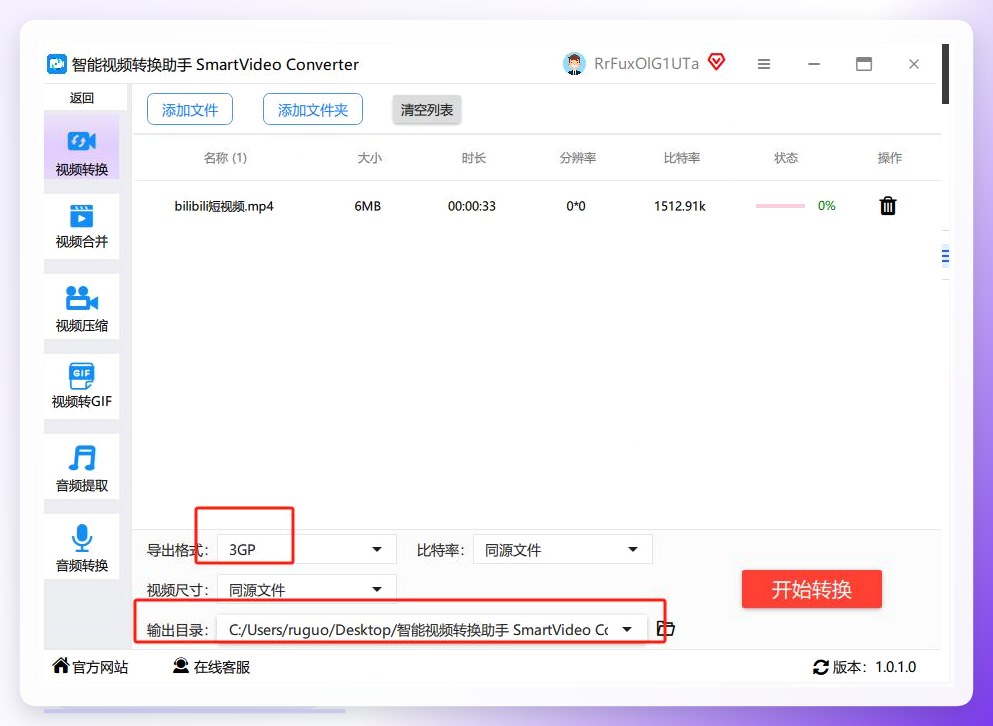Viewport: 993px width, 726px height.
Task: Click the user avatar icon
Action: [574, 64]
